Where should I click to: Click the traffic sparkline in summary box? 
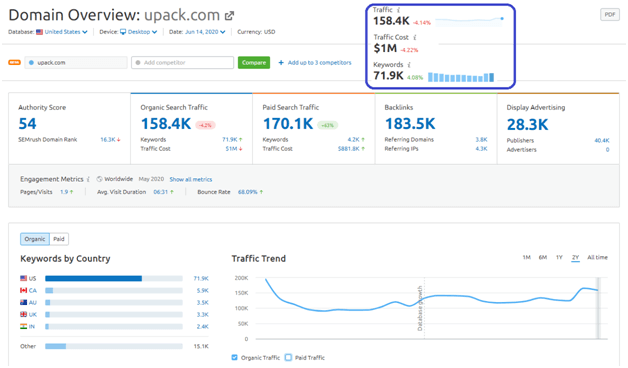pos(469,21)
